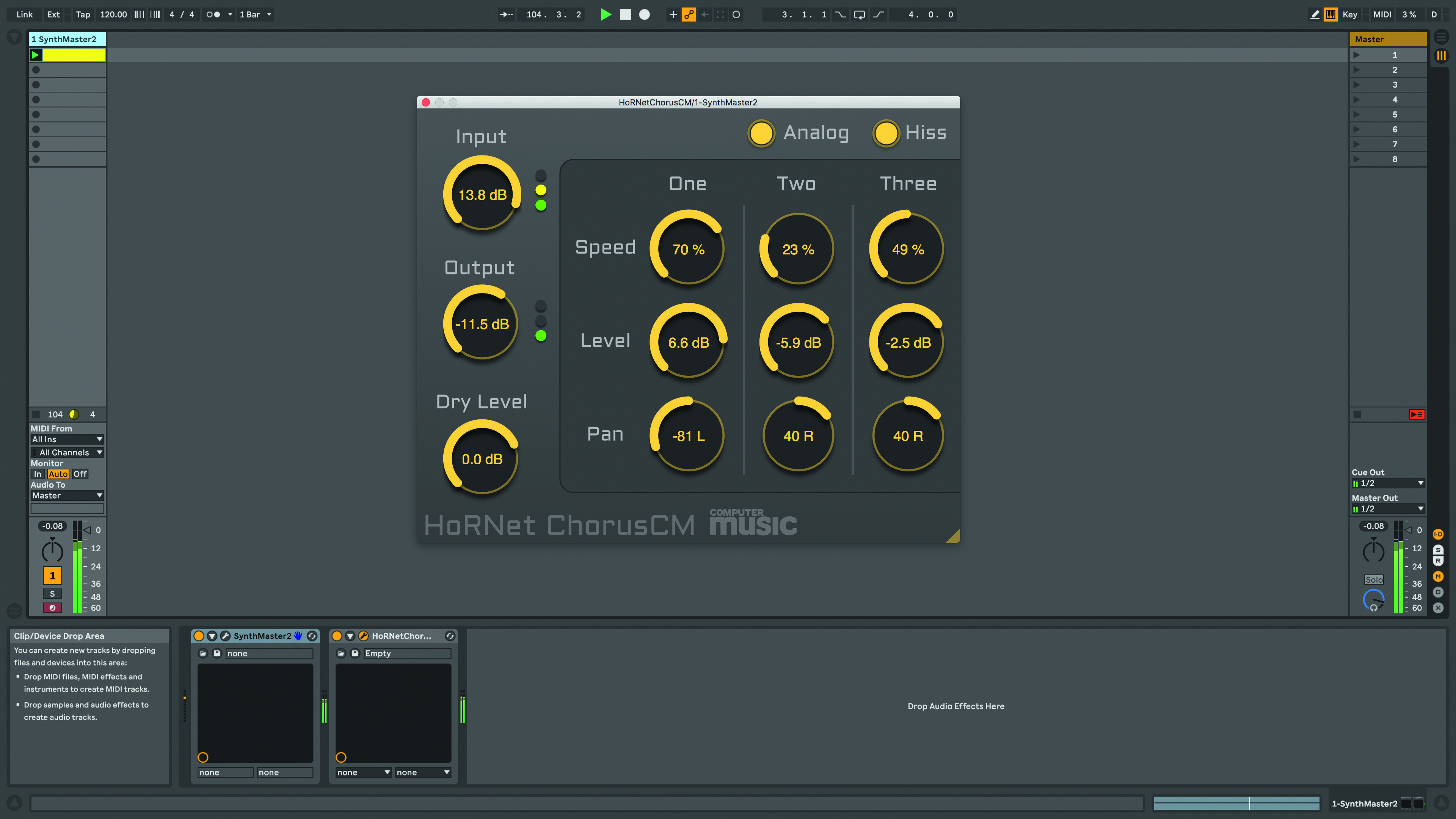
Task: Set Monitor to Off
Action: click(x=80, y=474)
